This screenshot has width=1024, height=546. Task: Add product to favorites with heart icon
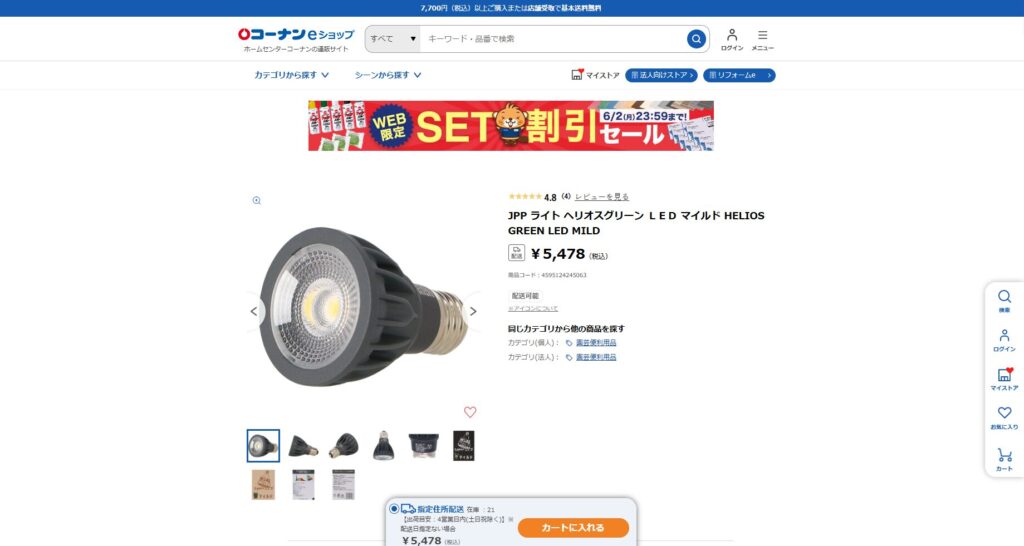coord(470,412)
